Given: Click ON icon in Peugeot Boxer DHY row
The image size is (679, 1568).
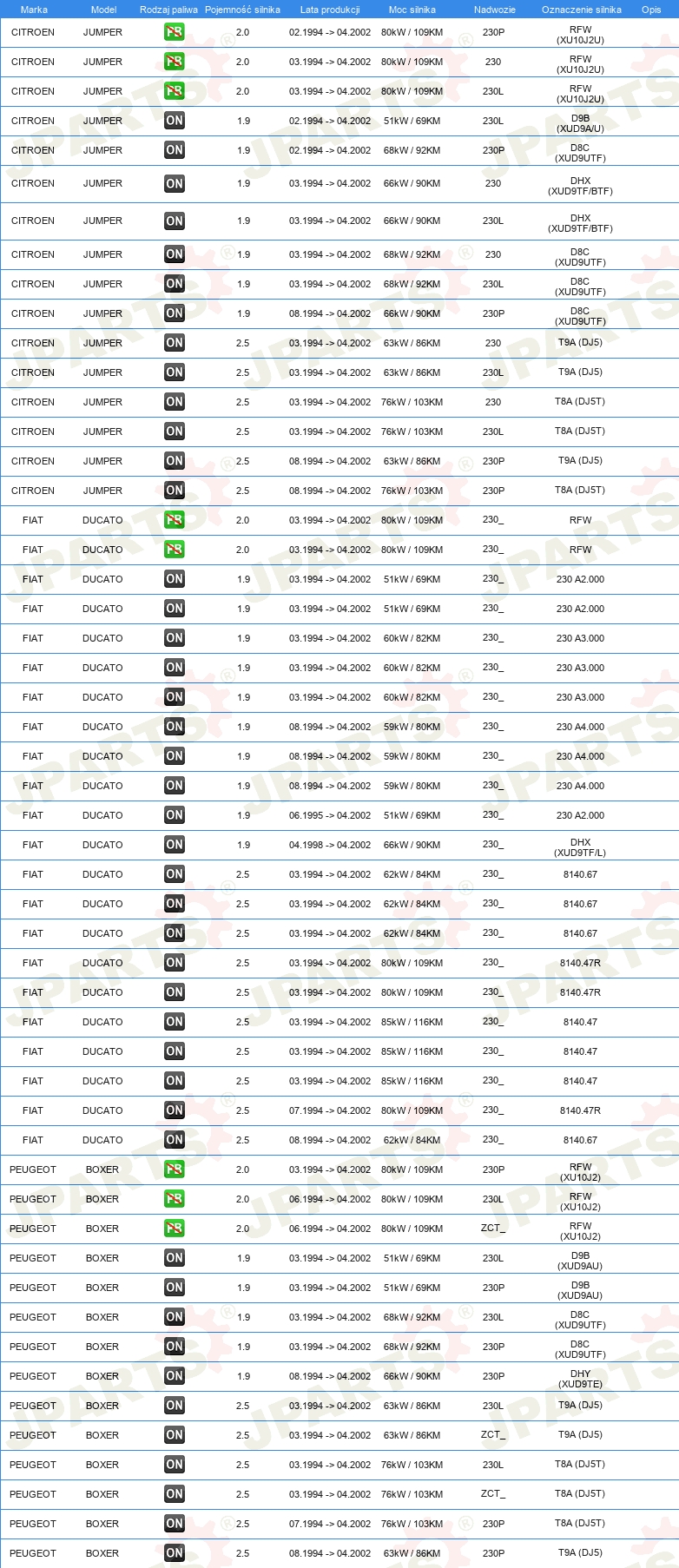Looking at the screenshot, I should tap(174, 1376).
